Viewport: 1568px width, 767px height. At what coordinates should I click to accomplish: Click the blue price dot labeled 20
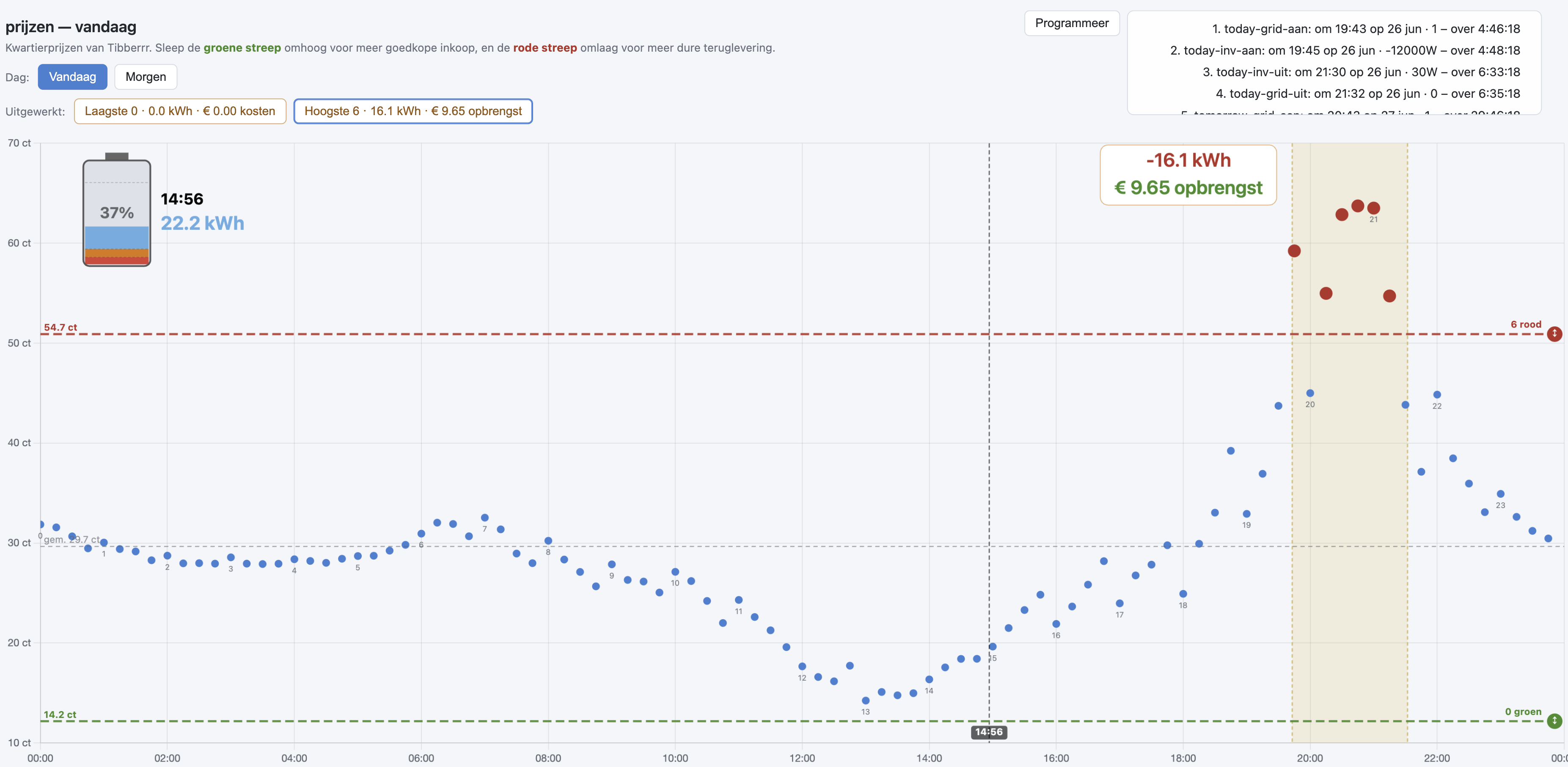(x=1310, y=393)
